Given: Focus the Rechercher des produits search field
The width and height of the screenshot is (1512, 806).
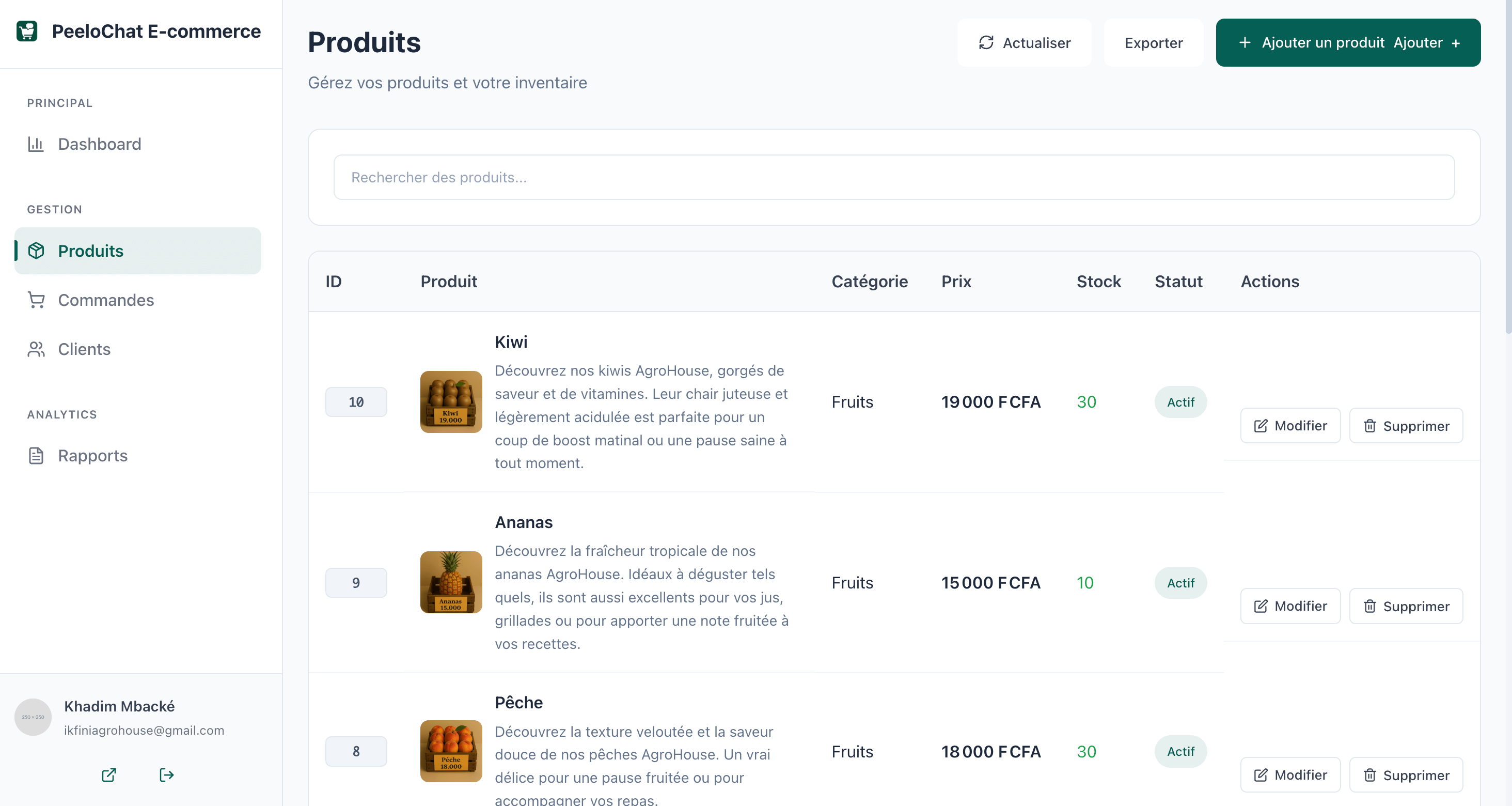Looking at the screenshot, I should point(894,177).
